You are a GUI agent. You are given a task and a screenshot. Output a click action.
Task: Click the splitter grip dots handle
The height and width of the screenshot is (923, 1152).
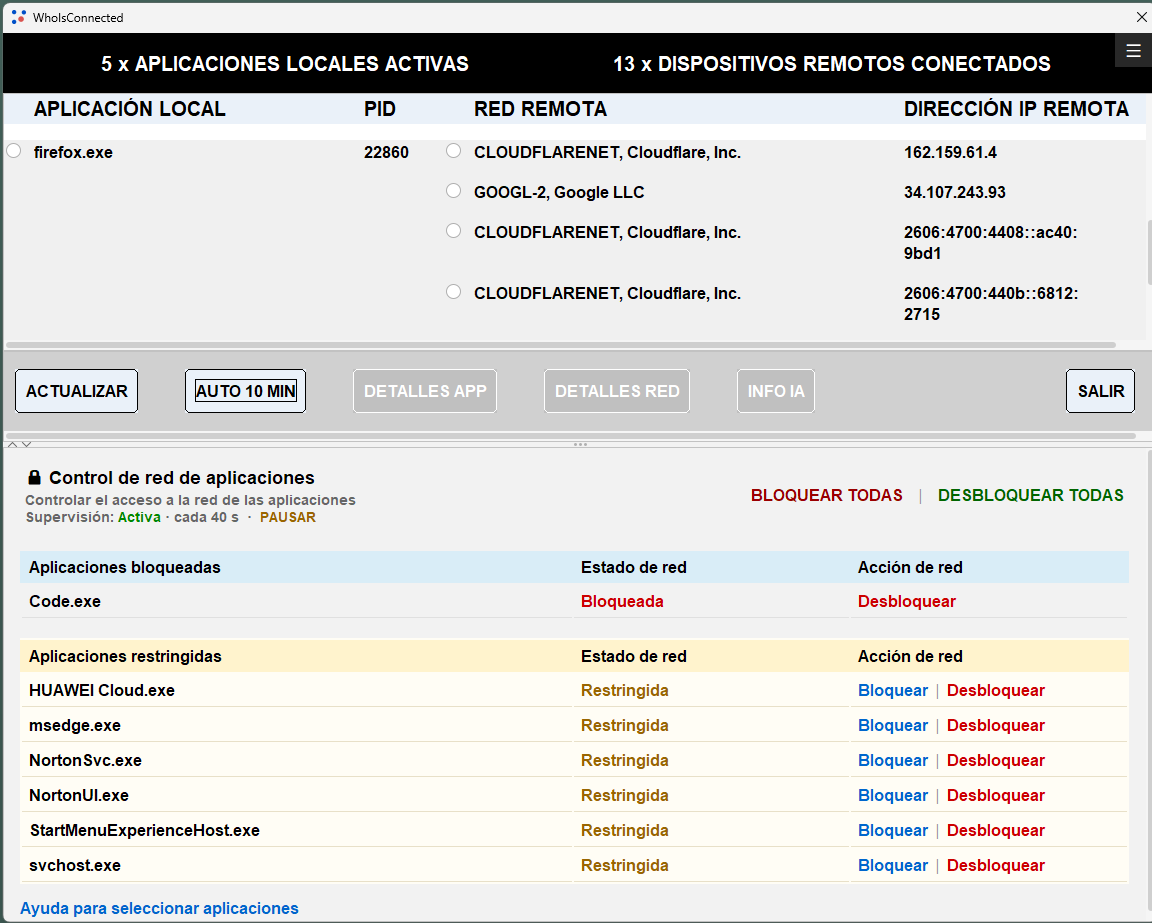coord(580,445)
